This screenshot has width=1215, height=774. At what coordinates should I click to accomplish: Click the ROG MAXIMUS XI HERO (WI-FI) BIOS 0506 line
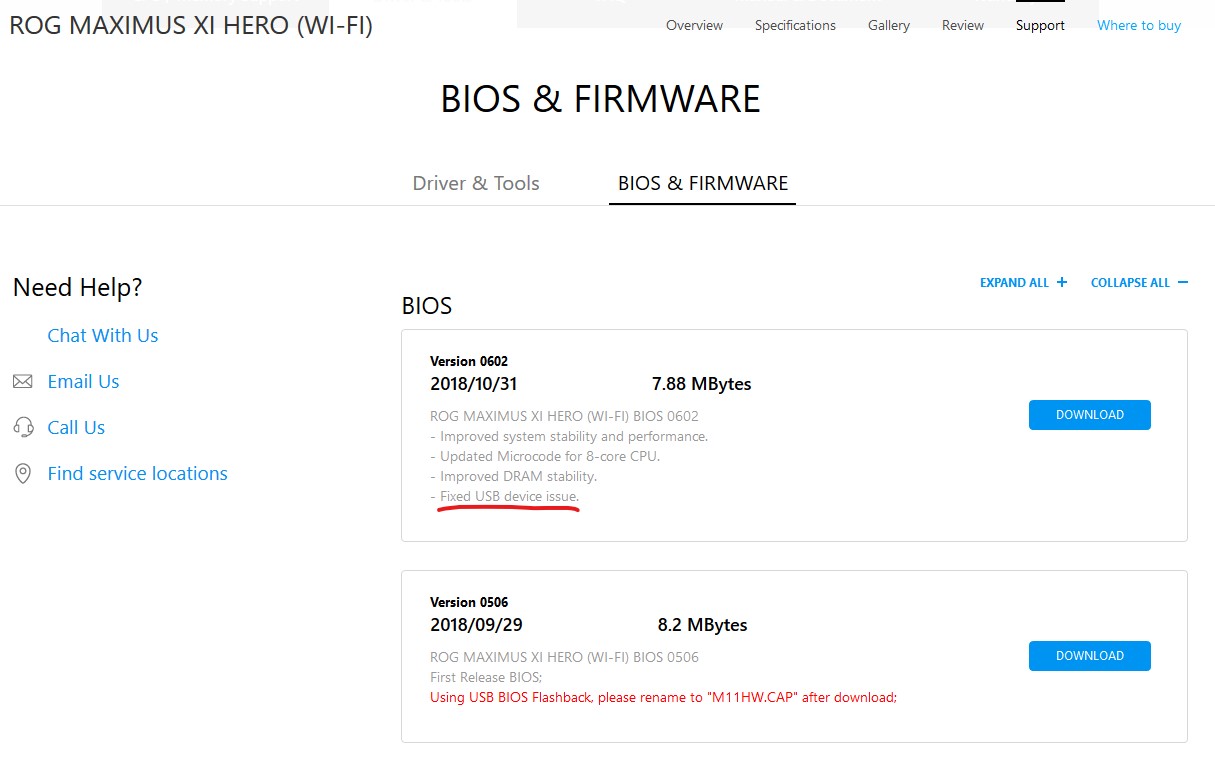pos(564,657)
